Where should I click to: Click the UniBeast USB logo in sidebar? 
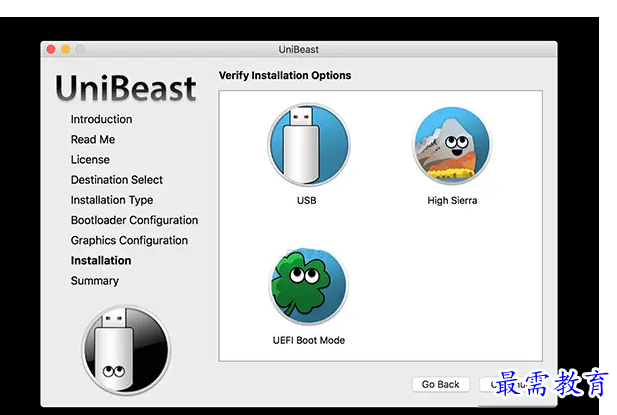126,350
